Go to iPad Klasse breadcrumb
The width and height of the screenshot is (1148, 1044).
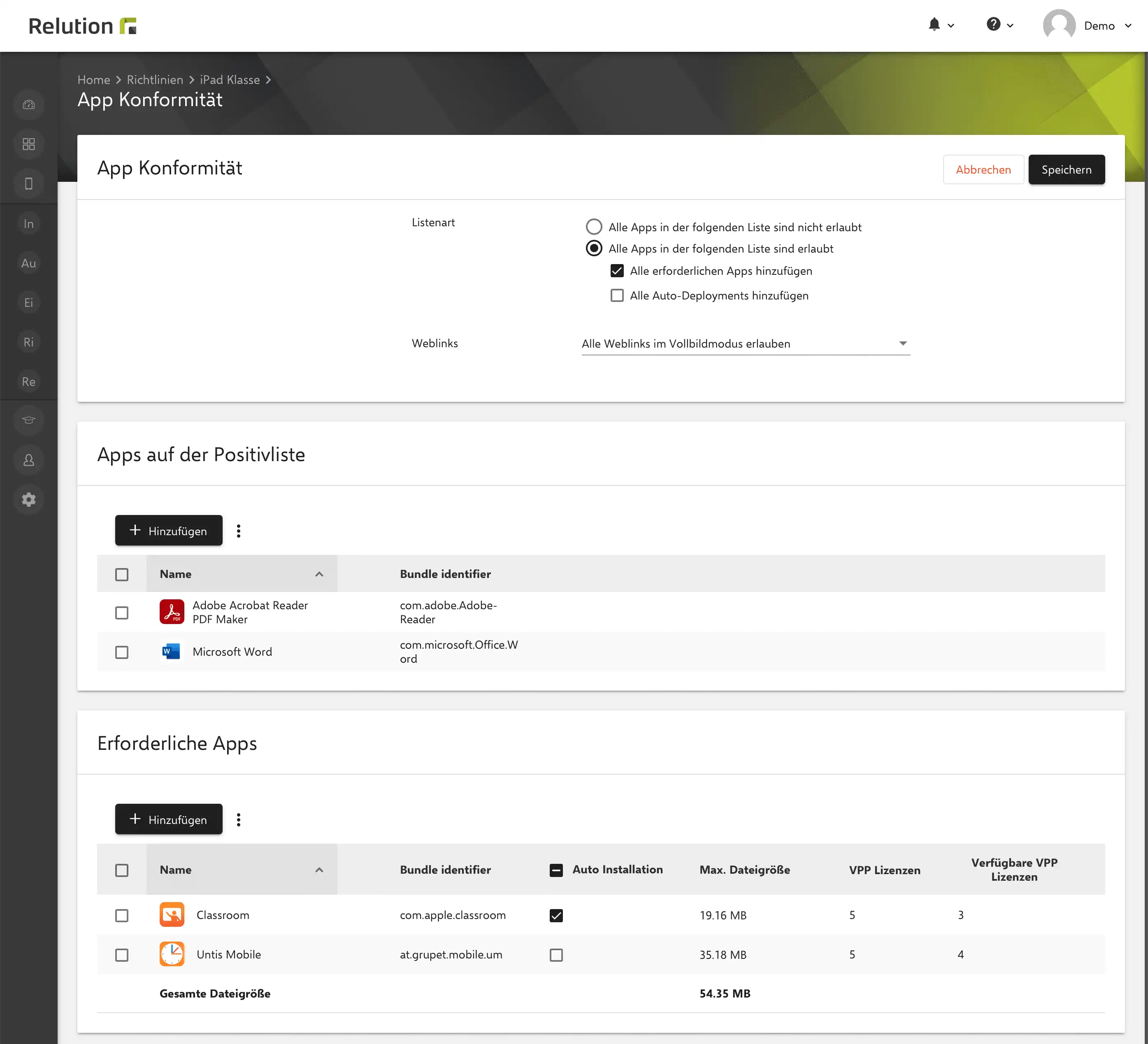[x=230, y=80]
